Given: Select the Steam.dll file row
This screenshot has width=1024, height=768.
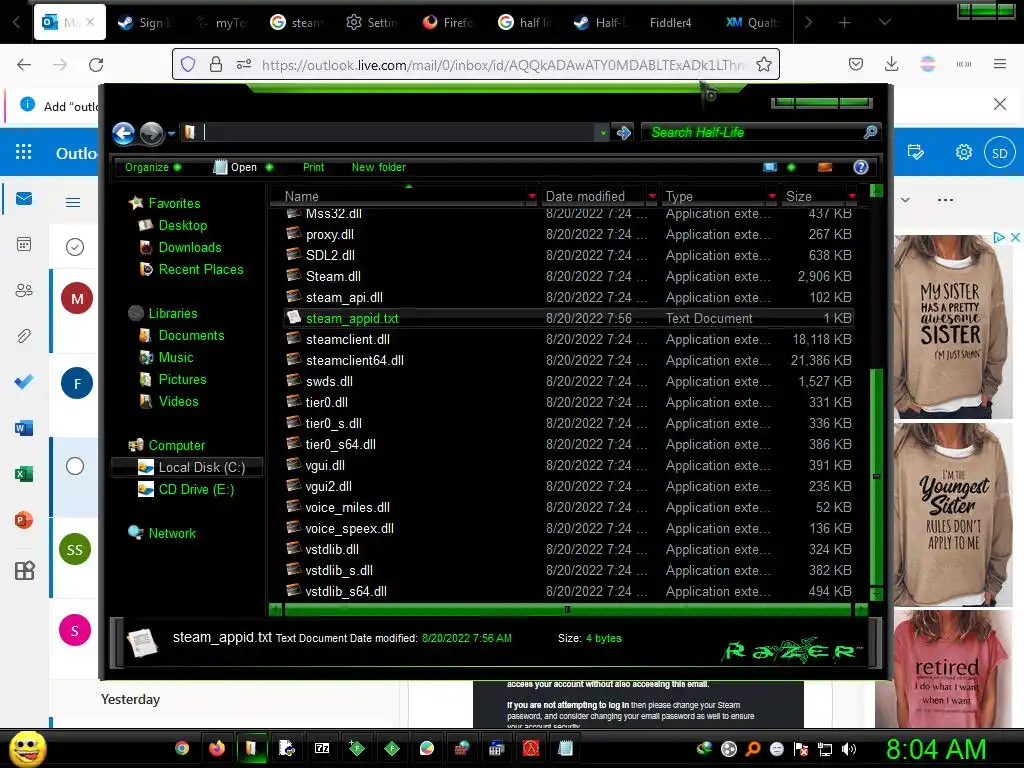Looking at the screenshot, I should tap(568, 276).
